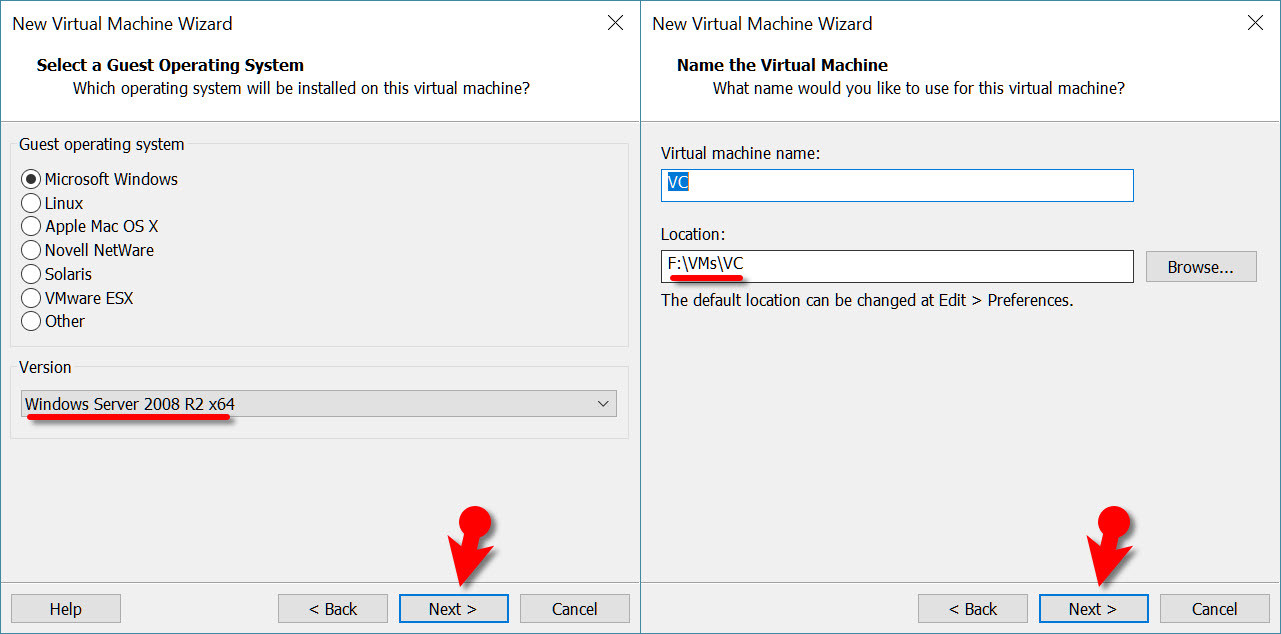Click the default location Preferences hint text
Image resolution: width=1281 pixels, height=634 pixels.
pyautogui.click(x=867, y=300)
